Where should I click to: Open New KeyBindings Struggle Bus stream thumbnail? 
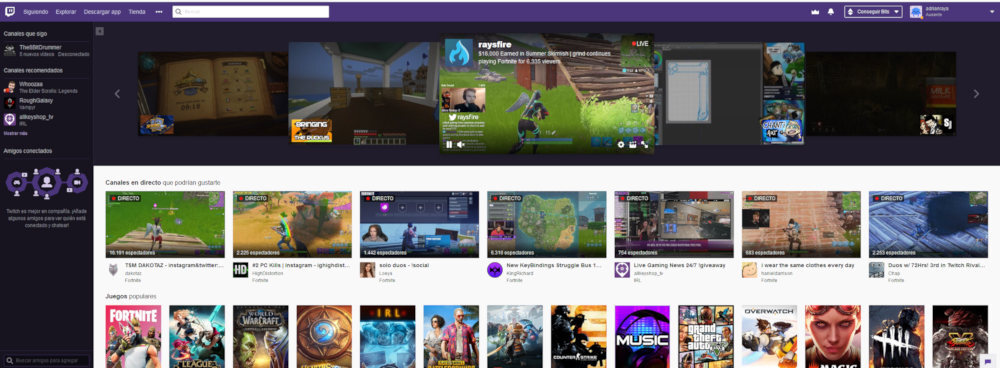547,224
